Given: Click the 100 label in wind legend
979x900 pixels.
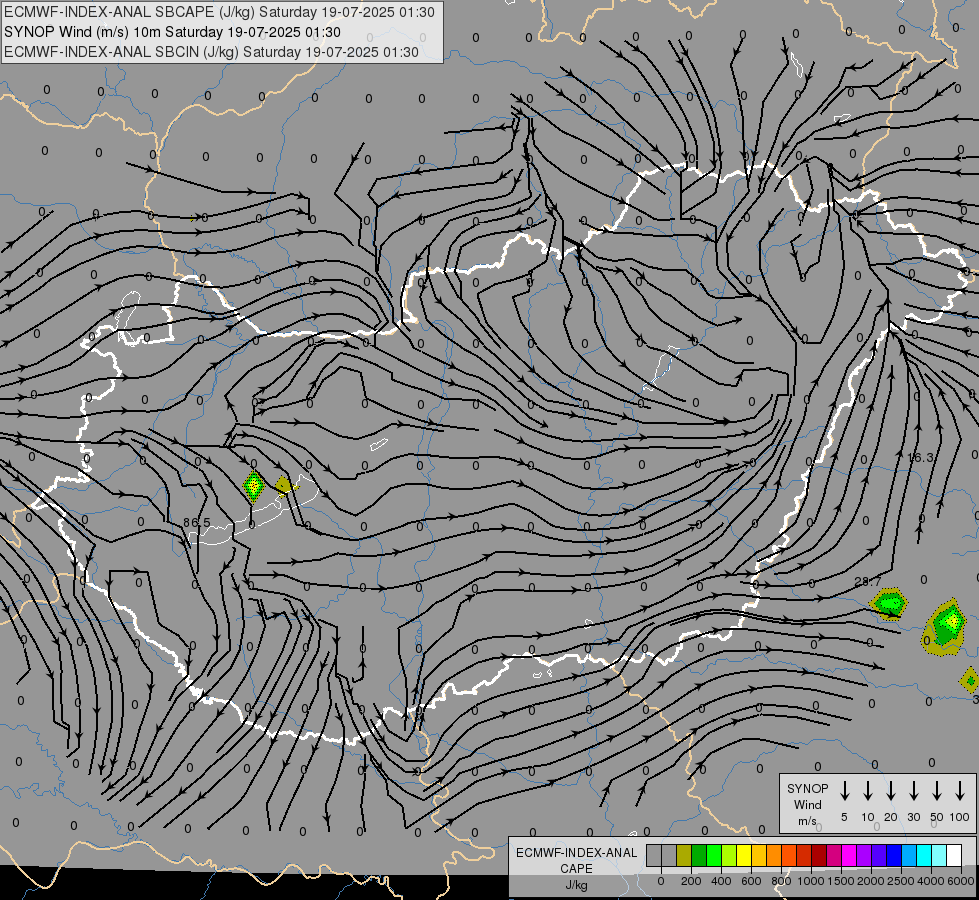Looking at the screenshot, I should [960, 817].
